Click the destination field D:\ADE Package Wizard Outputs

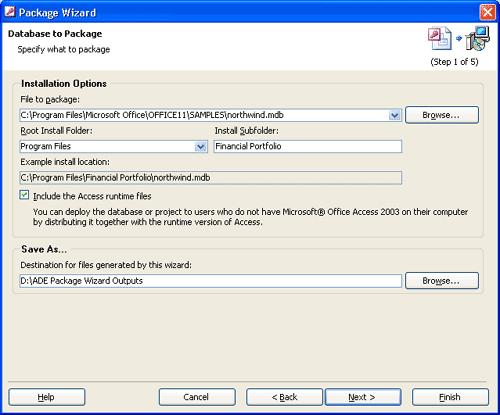pyautogui.click(x=211, y=281)
